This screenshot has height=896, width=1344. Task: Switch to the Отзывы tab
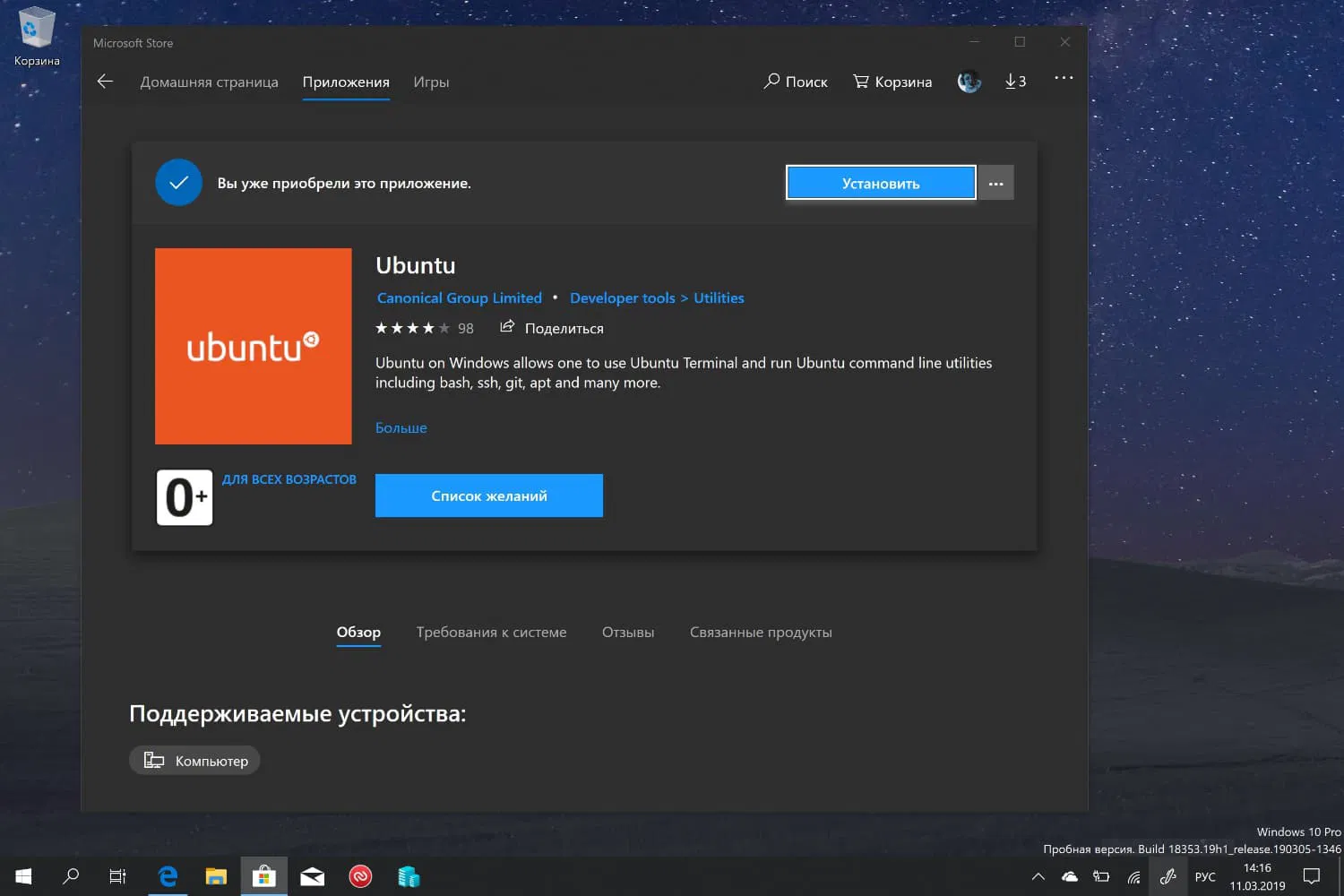627,632
